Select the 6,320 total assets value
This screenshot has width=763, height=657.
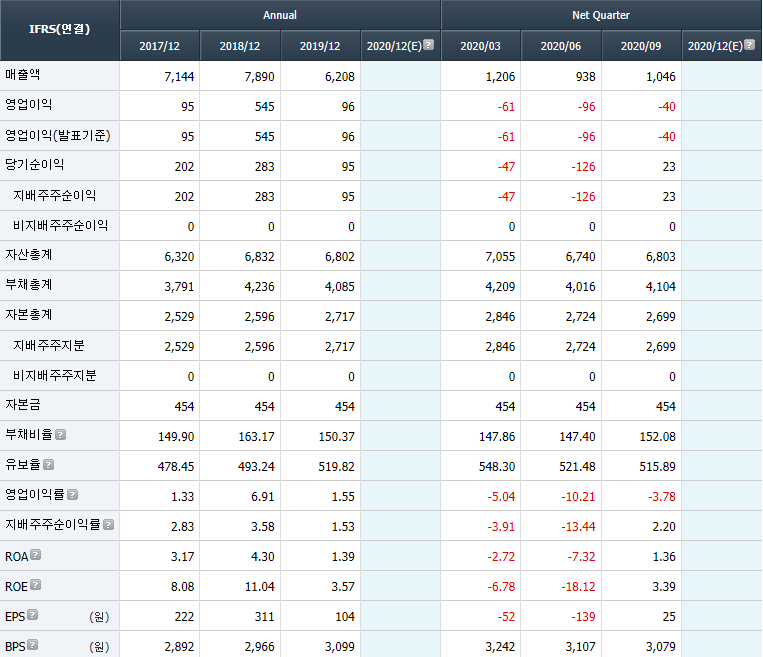(179, 256)
